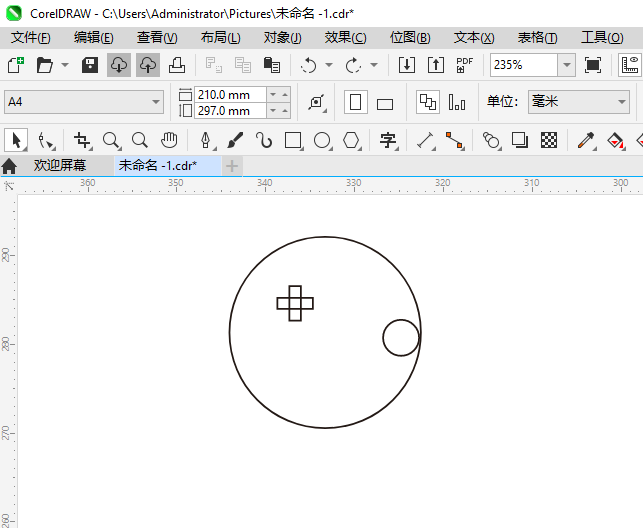Select the Parallel Dimension tool
The width and height of the screenshot is (643, 528).
pos(426,140)
